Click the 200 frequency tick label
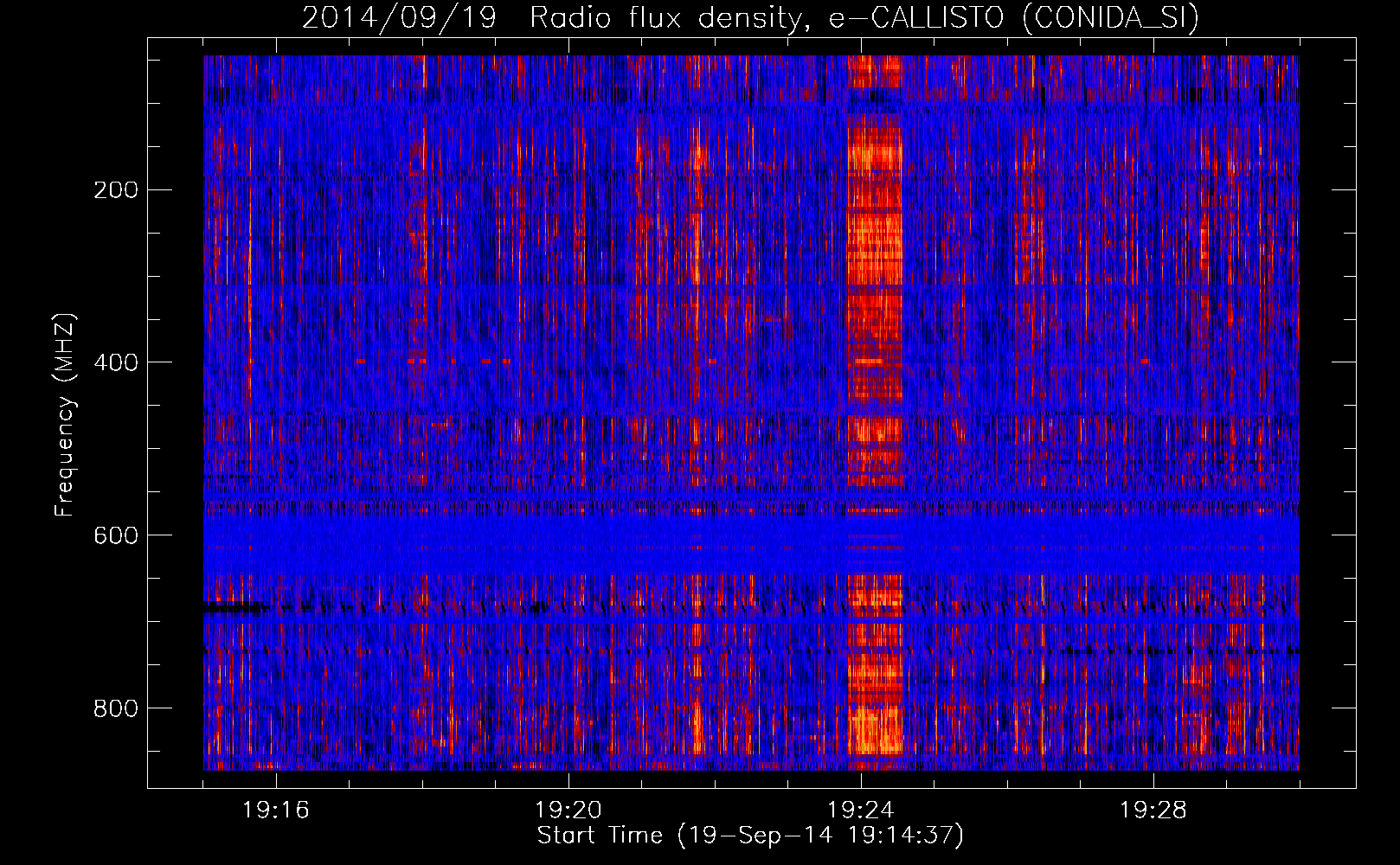This screenshot has height=865, width=1400. [115, 190]
